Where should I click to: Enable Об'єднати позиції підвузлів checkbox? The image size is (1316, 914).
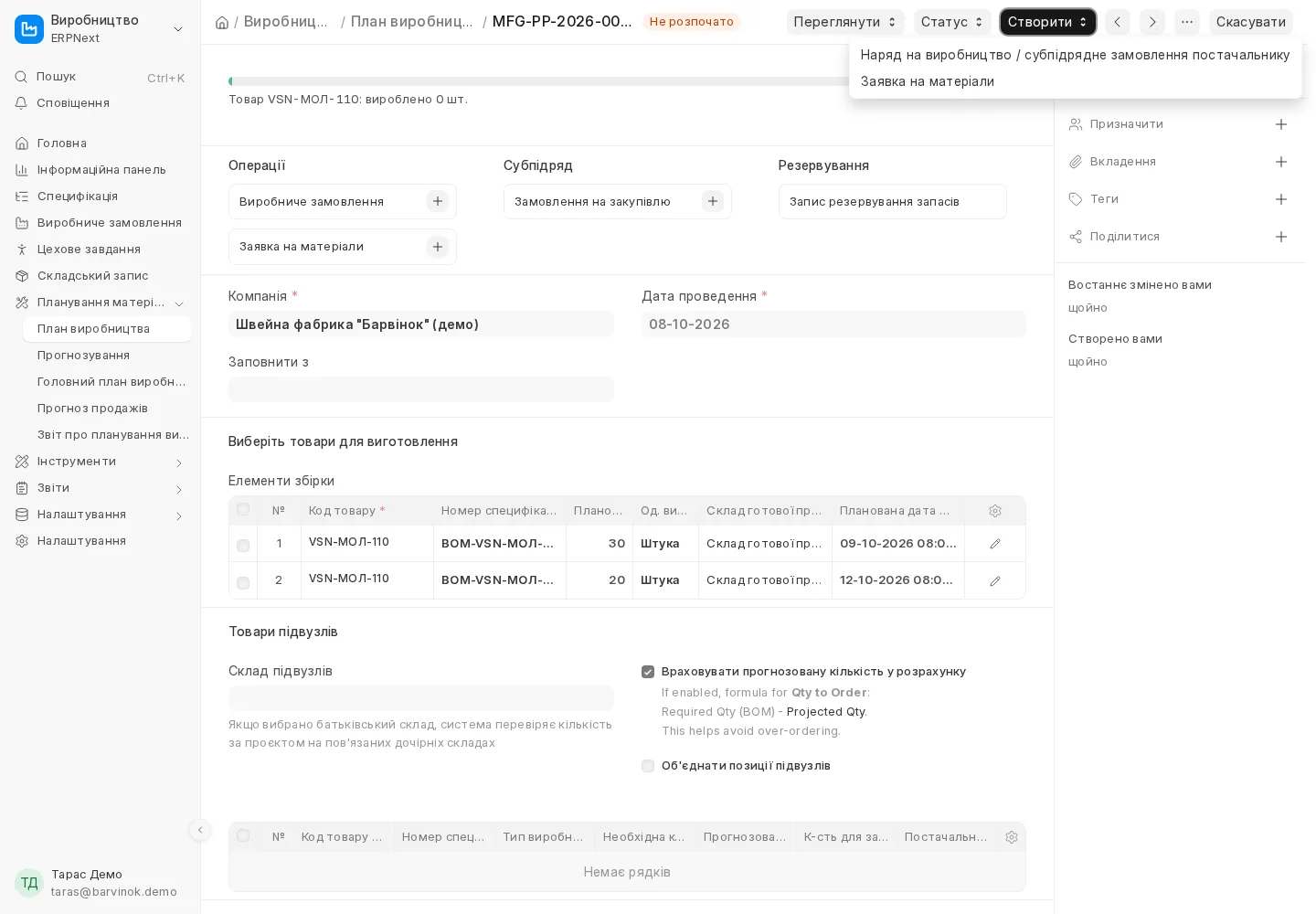tap(648, 766)
